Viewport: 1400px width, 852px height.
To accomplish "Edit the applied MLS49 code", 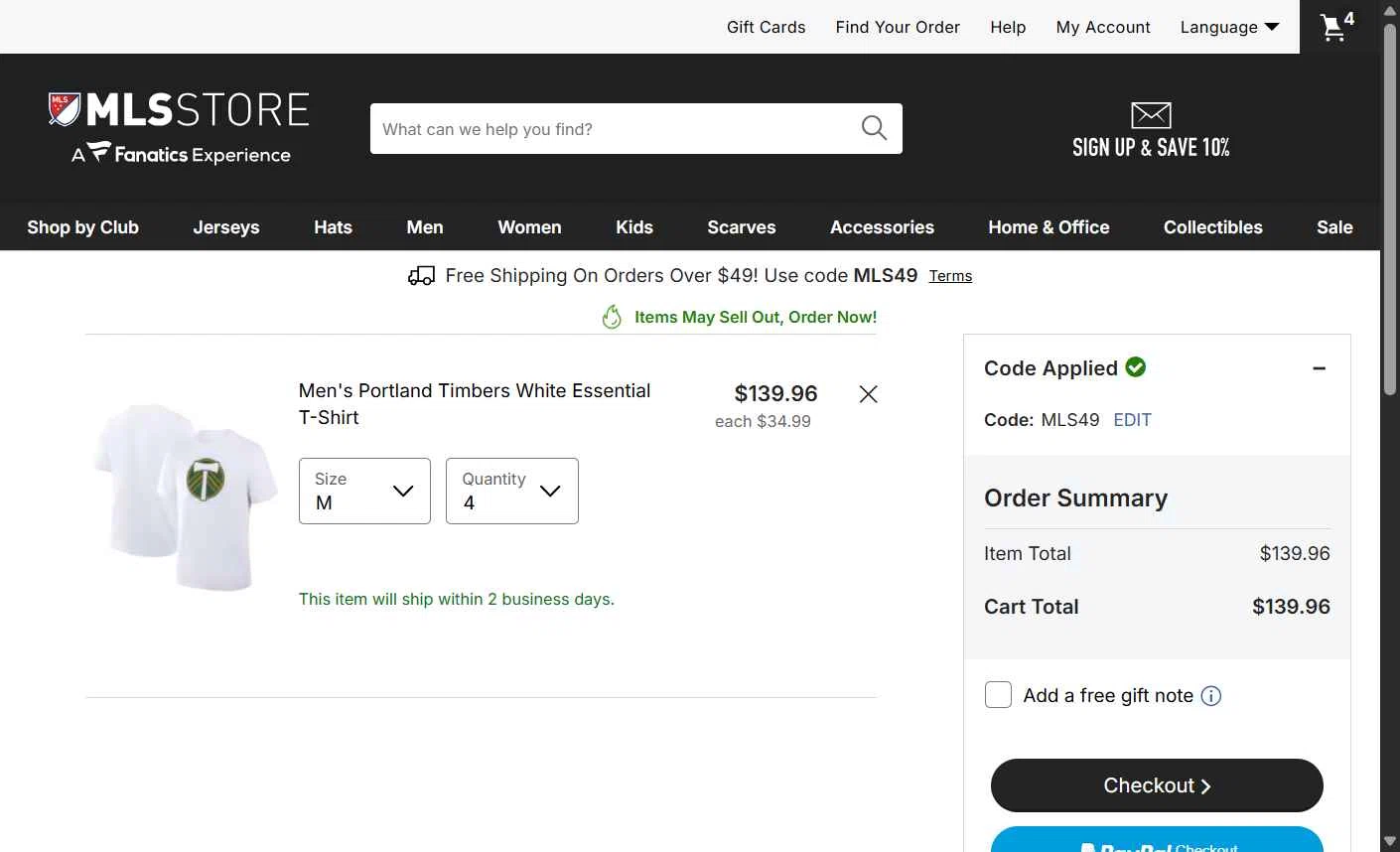I will (x=1132, y=420).
